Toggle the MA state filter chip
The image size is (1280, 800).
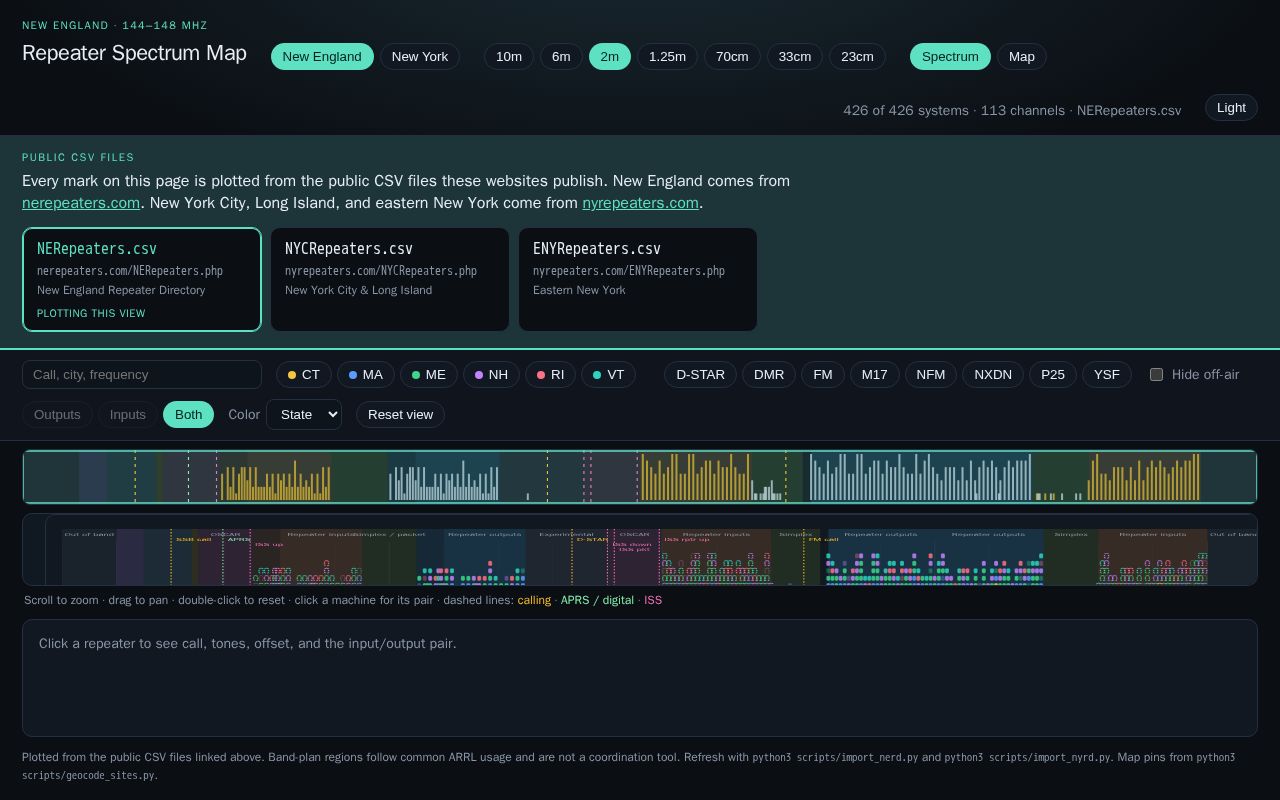(366, 374)
